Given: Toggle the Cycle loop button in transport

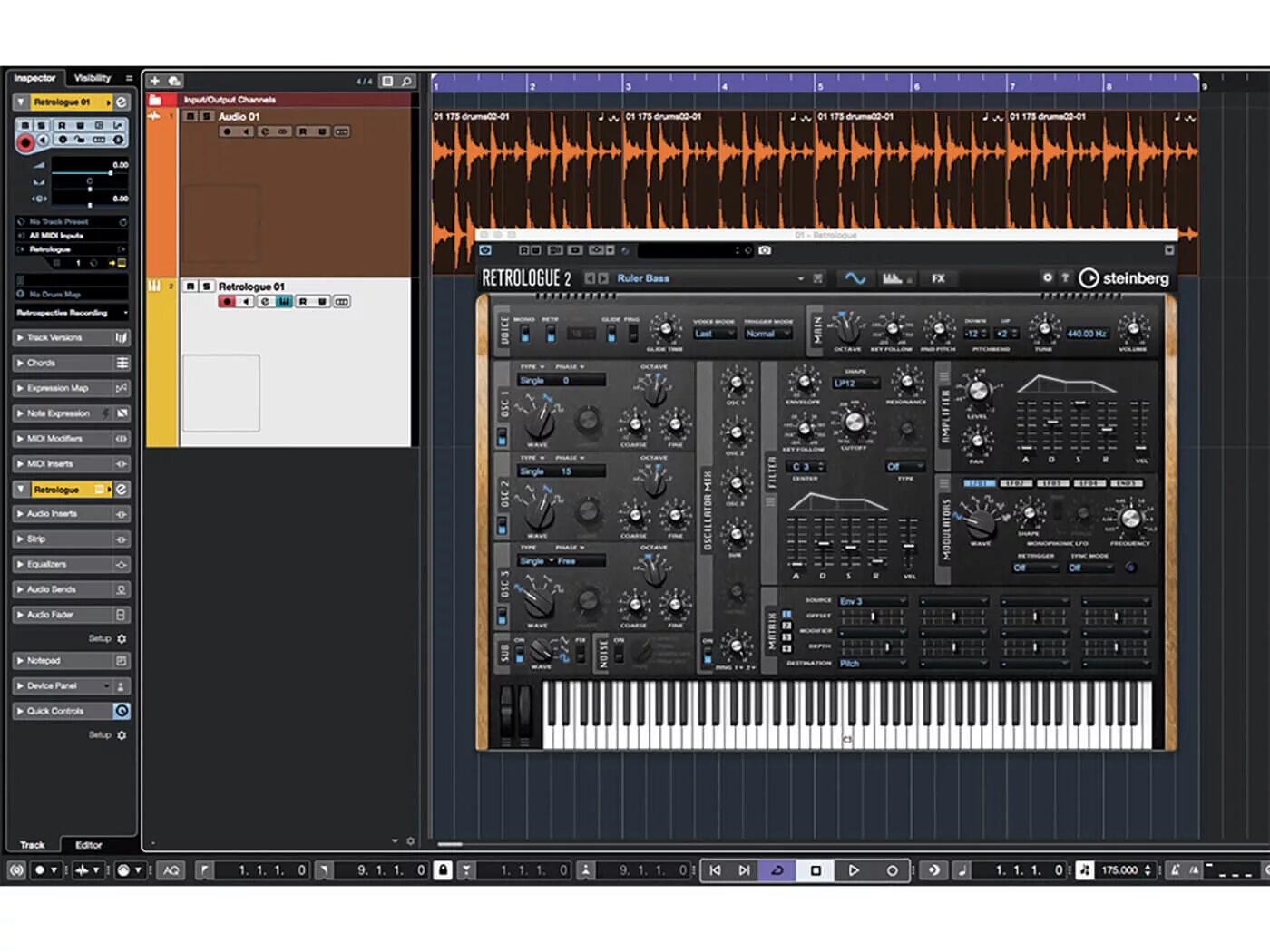Looking at the screenshot, I should [x=777, y=870].
